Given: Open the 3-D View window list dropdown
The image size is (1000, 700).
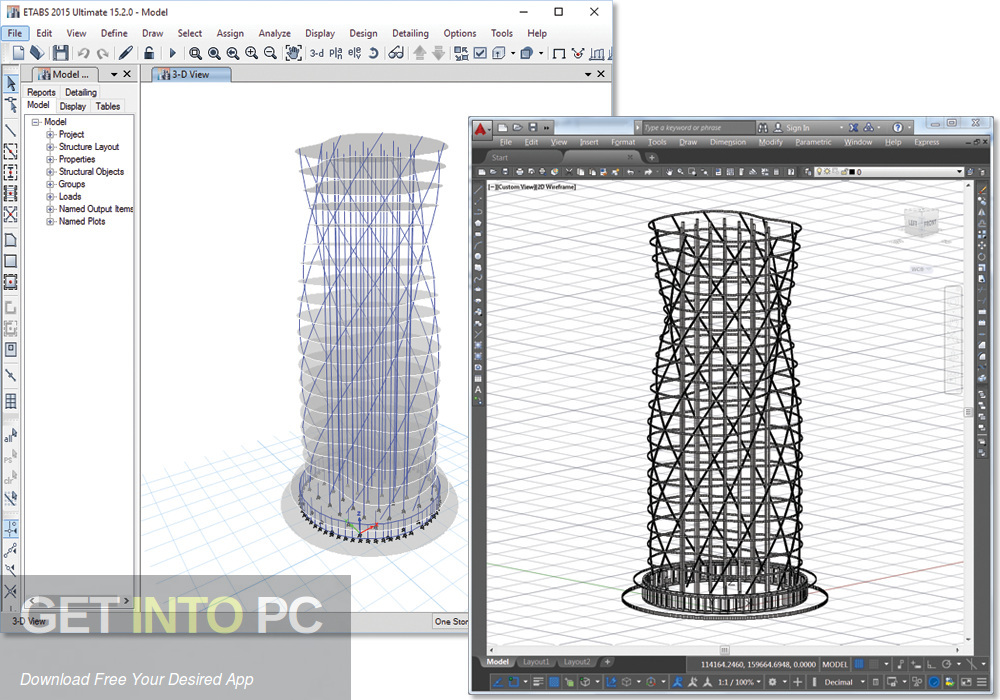Looking at the screenshot, I should 588,75.
